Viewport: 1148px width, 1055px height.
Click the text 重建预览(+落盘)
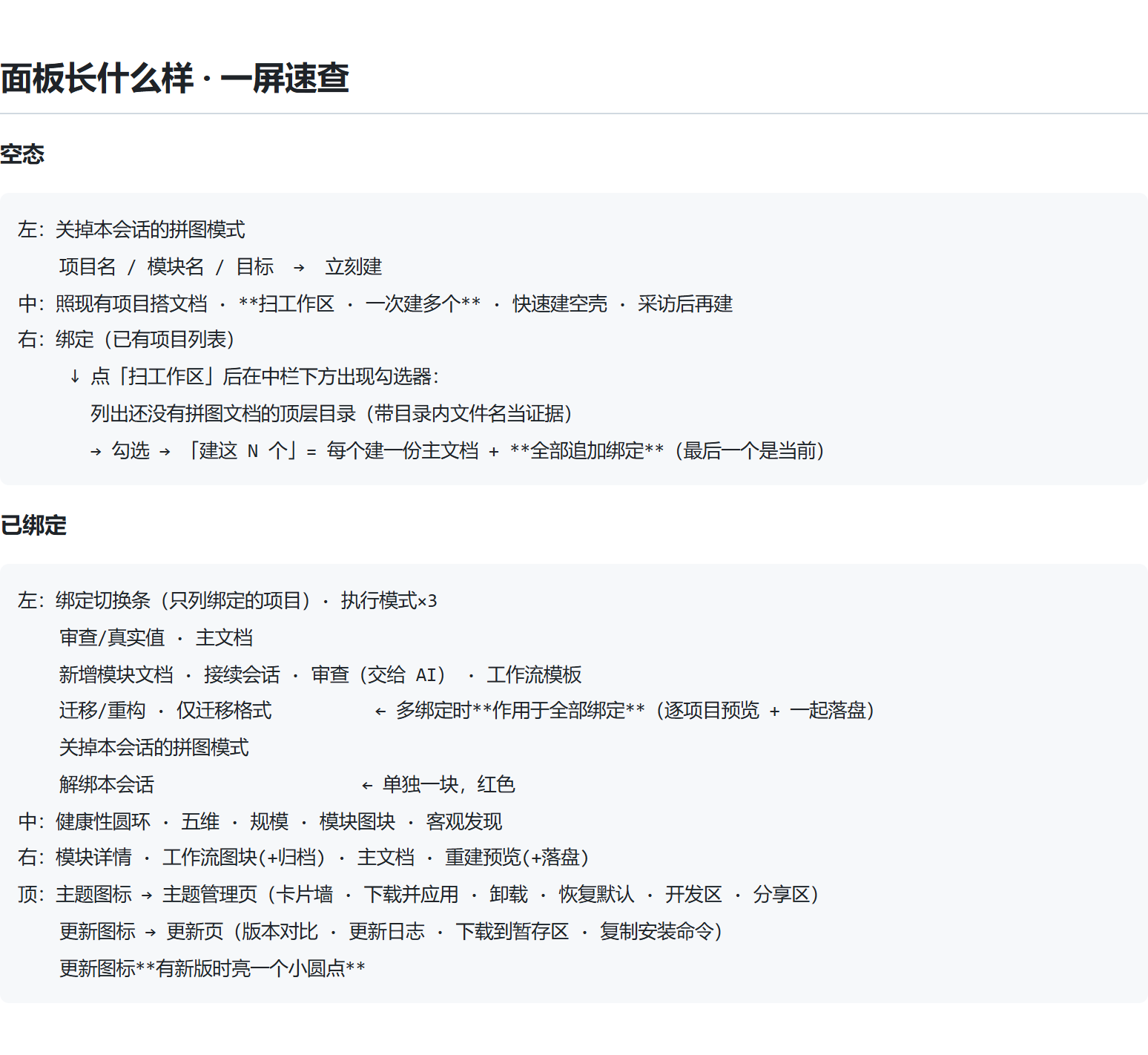pos(518,857)
